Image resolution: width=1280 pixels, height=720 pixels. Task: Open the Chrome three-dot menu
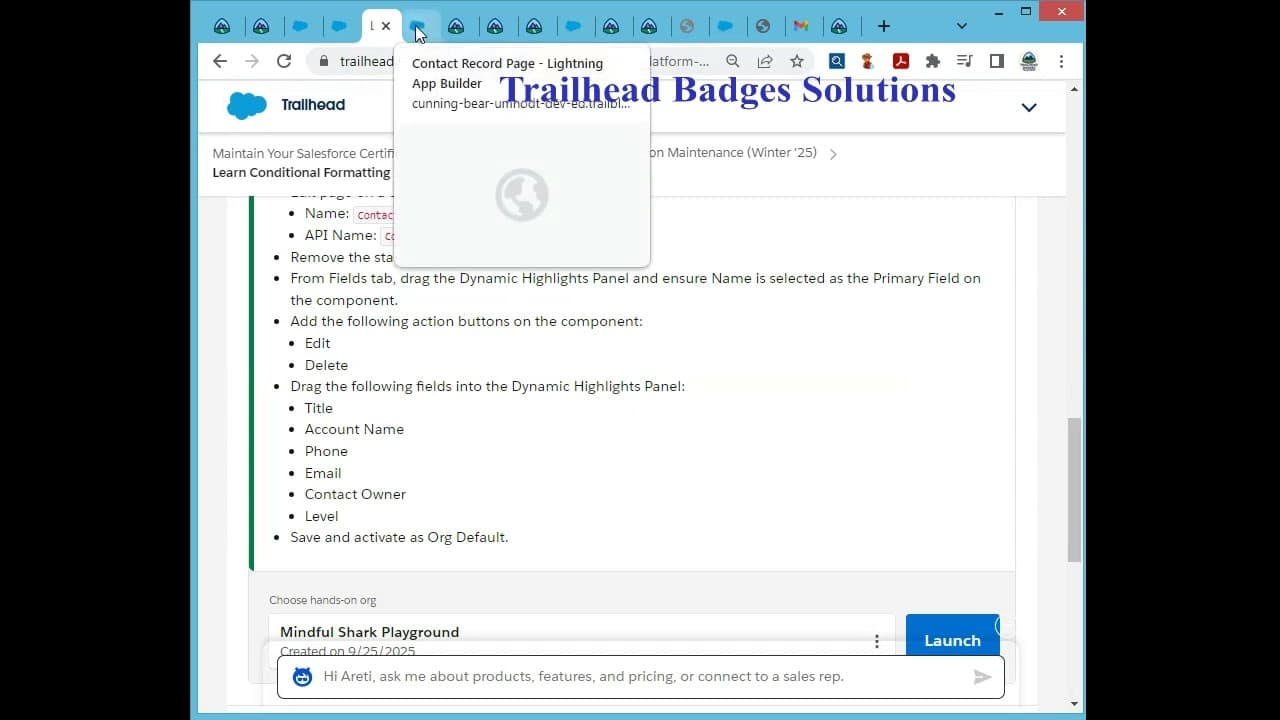click(x=1061, y=61)
